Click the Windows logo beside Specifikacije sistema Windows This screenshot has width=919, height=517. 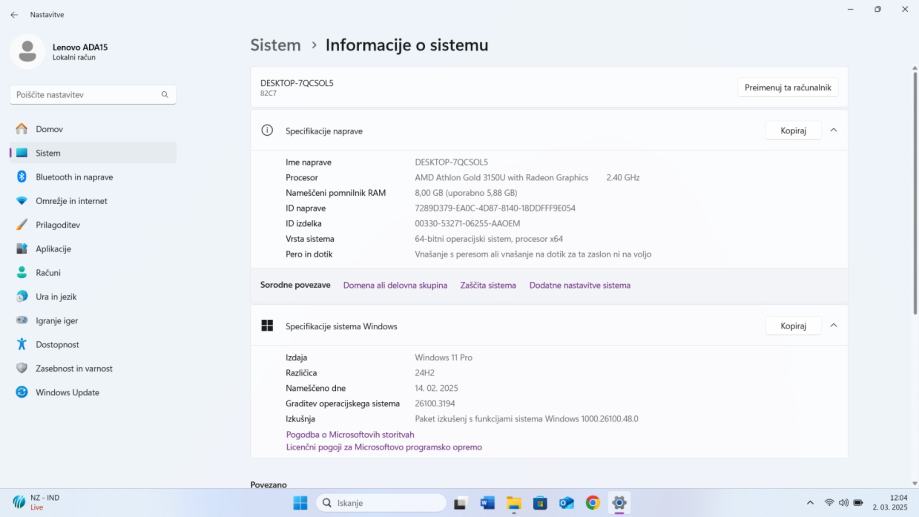coord(267,326)
